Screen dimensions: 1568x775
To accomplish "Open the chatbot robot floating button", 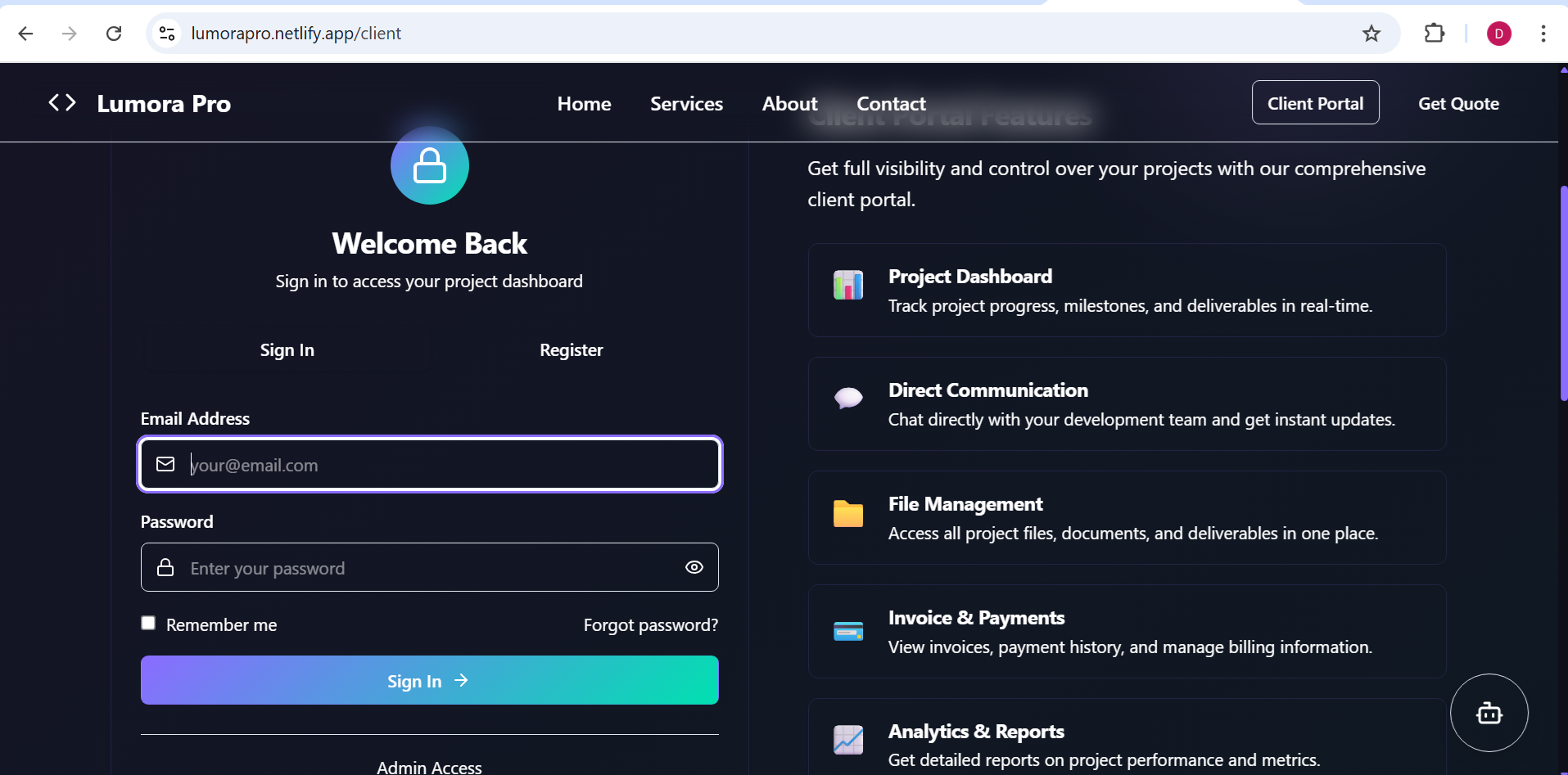I will click(x=1489, y=713).
